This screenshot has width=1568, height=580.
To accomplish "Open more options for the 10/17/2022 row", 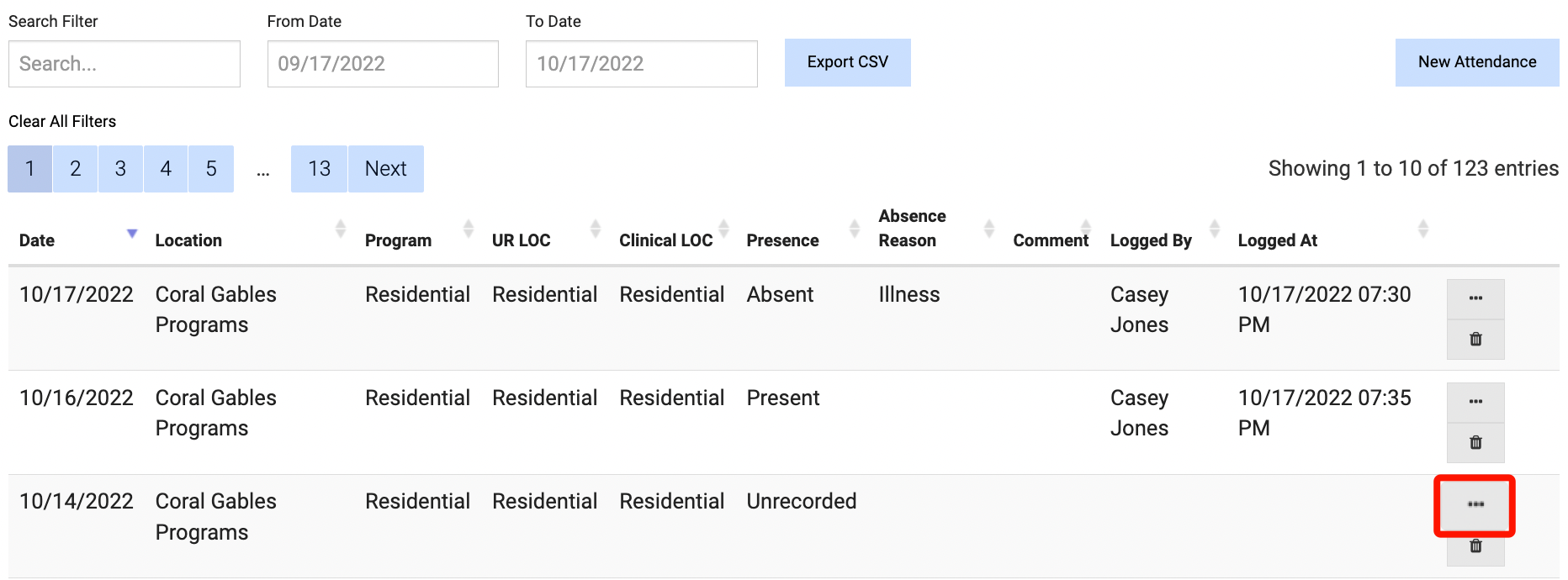I will coord(1475,298).
